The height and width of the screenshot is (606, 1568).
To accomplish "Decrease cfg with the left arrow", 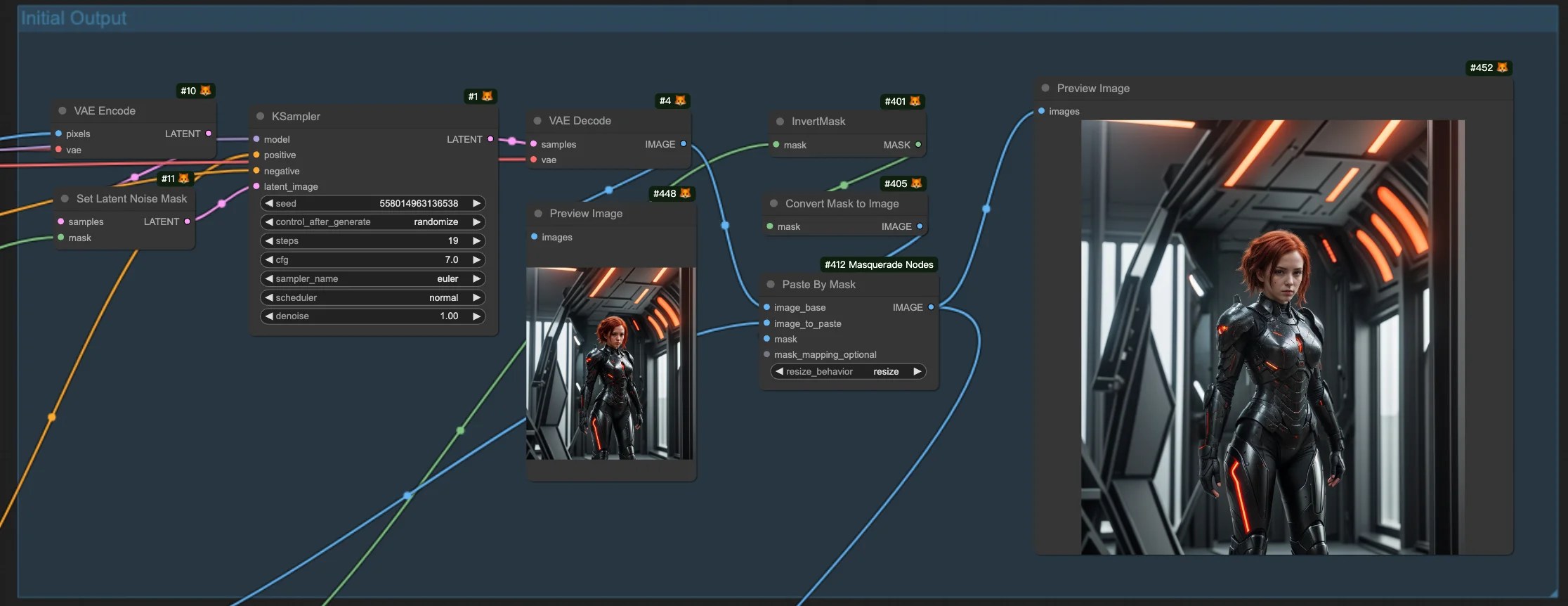I will pyautogui.click(x=268, y=259).
